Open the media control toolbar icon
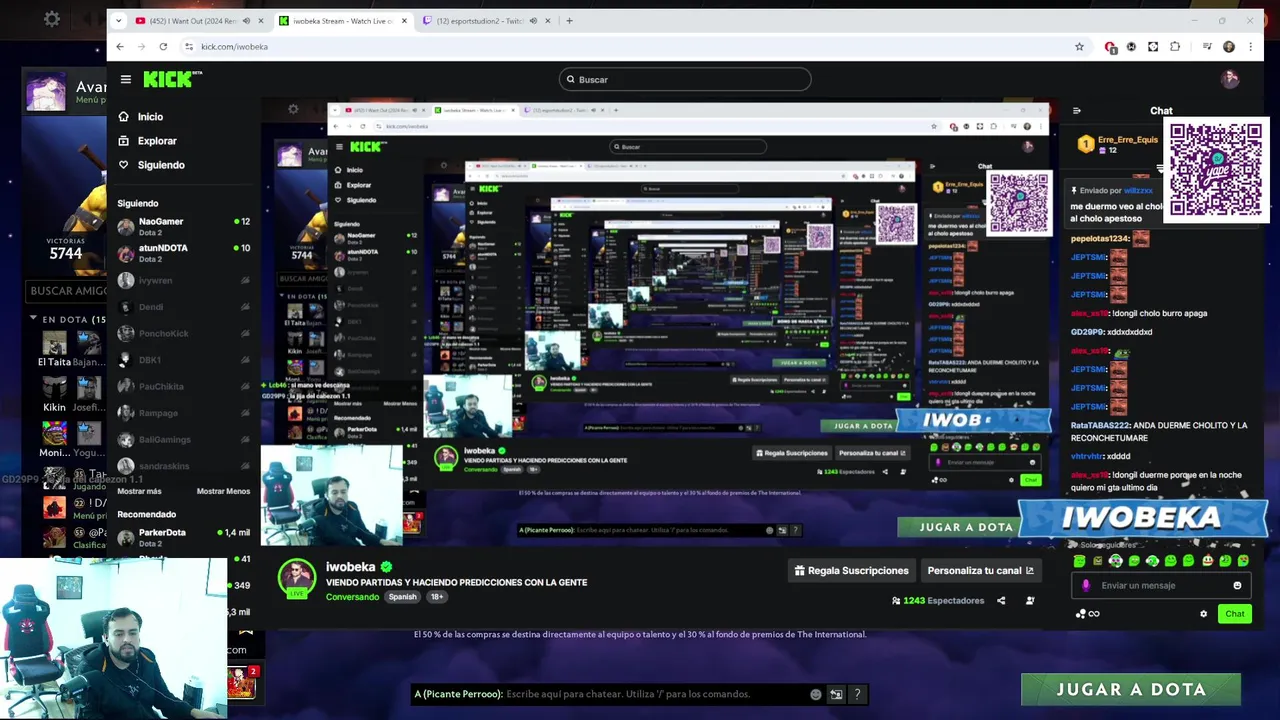The height and width of the screenshot is (720, 1280). pos(1207,46)
